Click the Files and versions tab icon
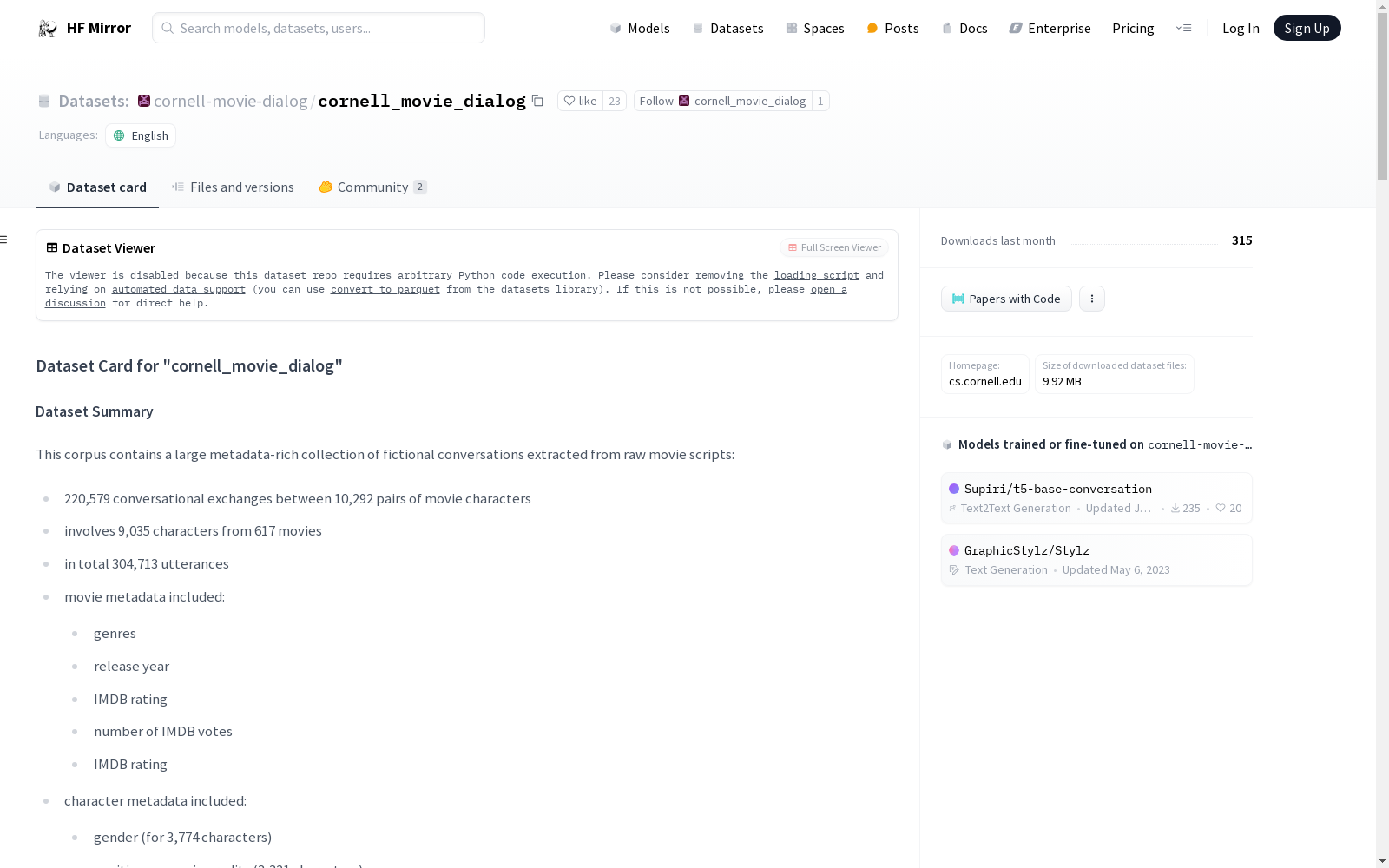The width and height of the screenshot is (1389, 868). [178, 187]
